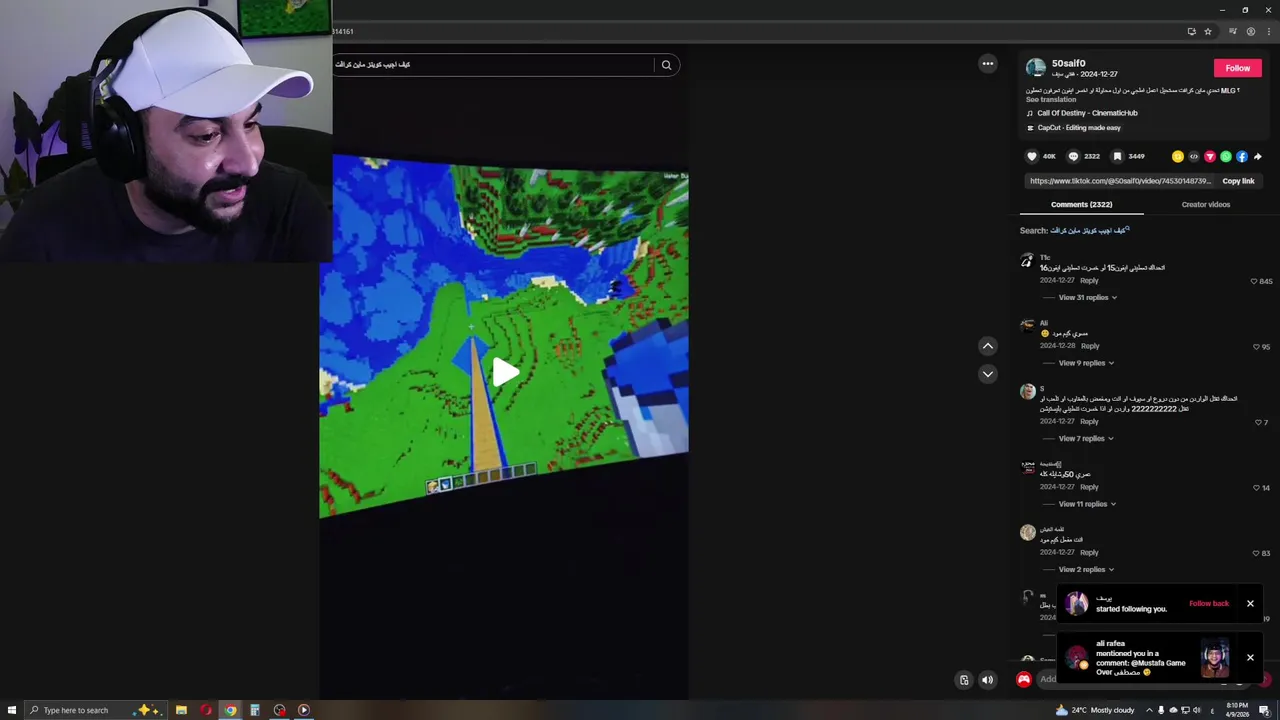Save video with bookmark icon
Viewport: 1280px width, 720px height.
pyautogui.click(x=1117, y=157)
